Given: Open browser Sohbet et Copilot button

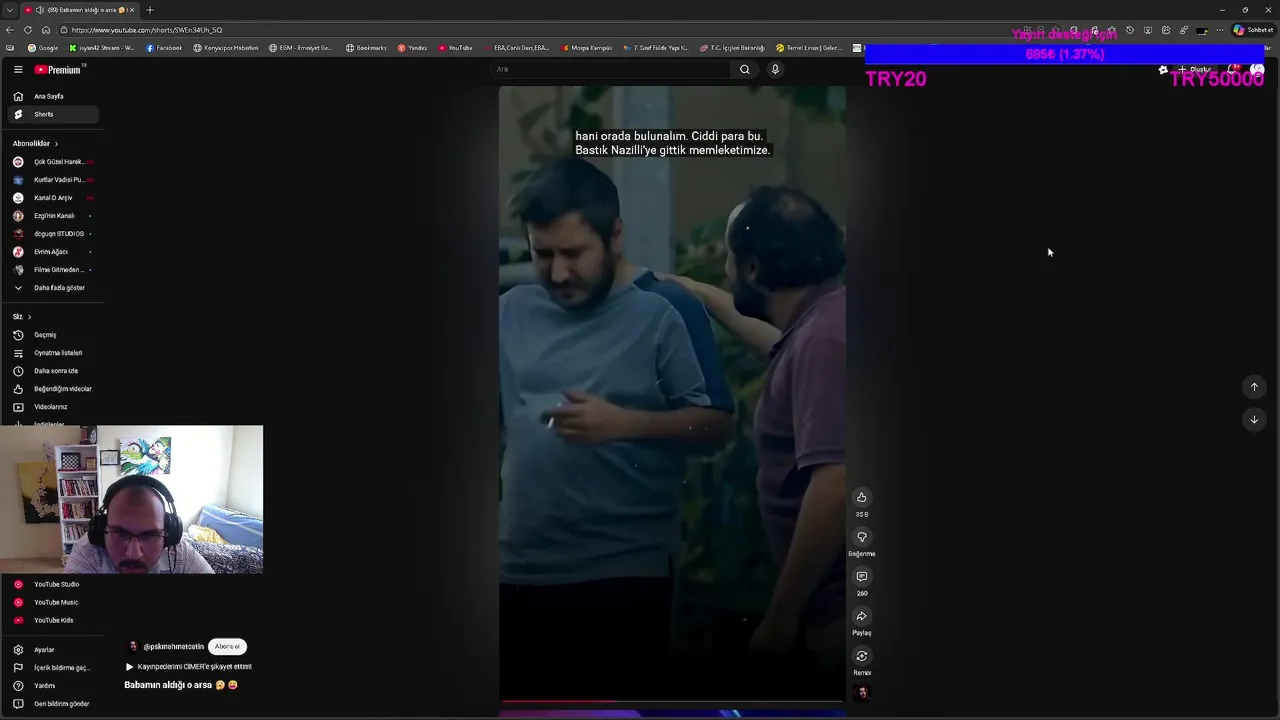Looking at the screenshot, I should (x=1253, y=30).
